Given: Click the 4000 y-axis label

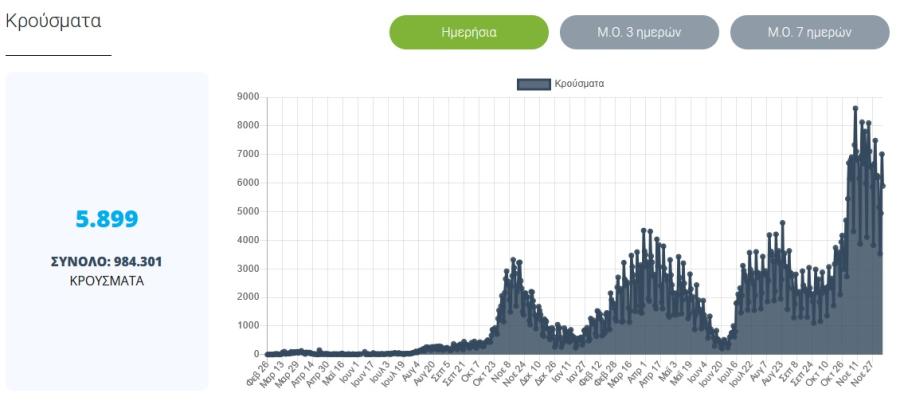Looking at the screenshot, I should coord(248,240).
